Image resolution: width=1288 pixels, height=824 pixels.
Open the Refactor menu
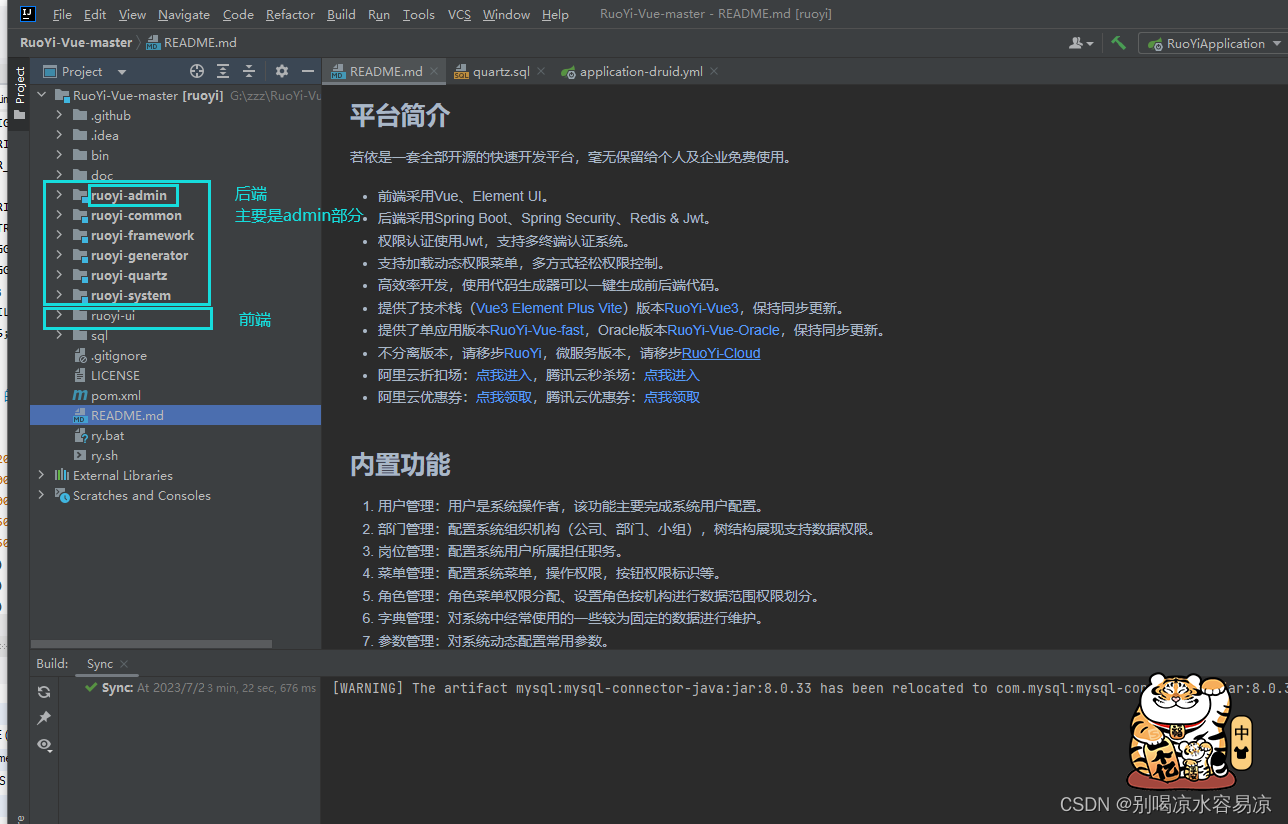290,14
